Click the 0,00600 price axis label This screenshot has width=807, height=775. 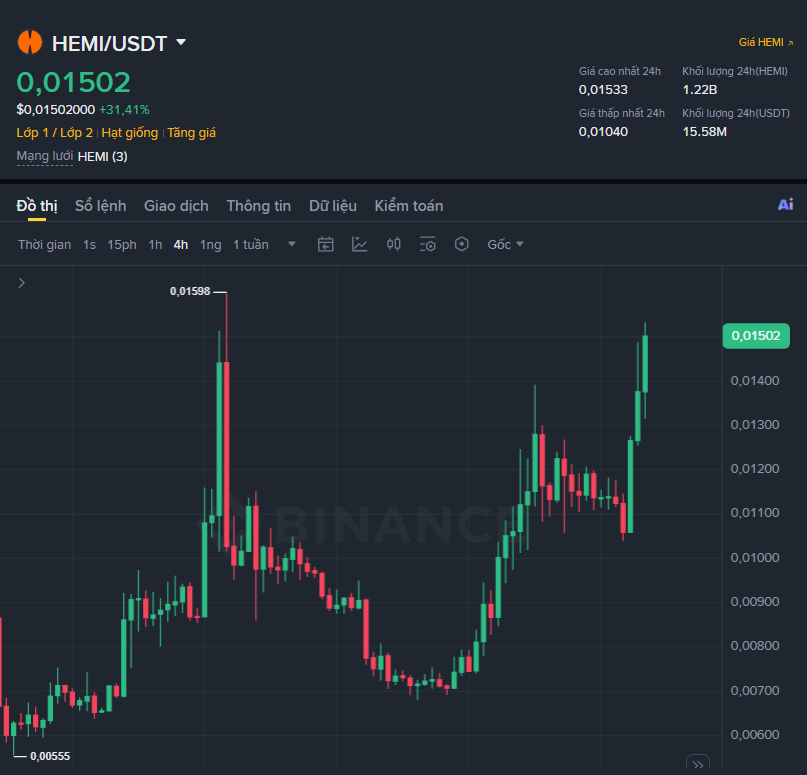point(755,734)
